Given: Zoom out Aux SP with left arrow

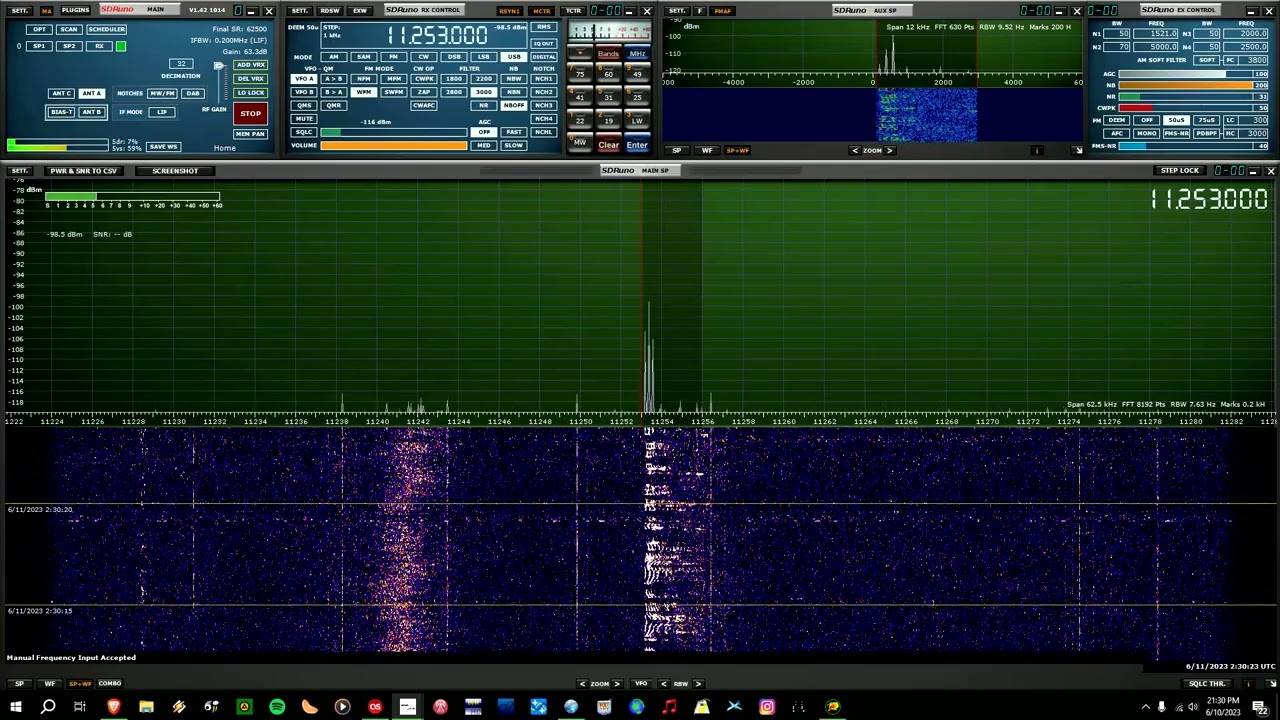Looking at the screenshot, I should (x=854, y=151).
